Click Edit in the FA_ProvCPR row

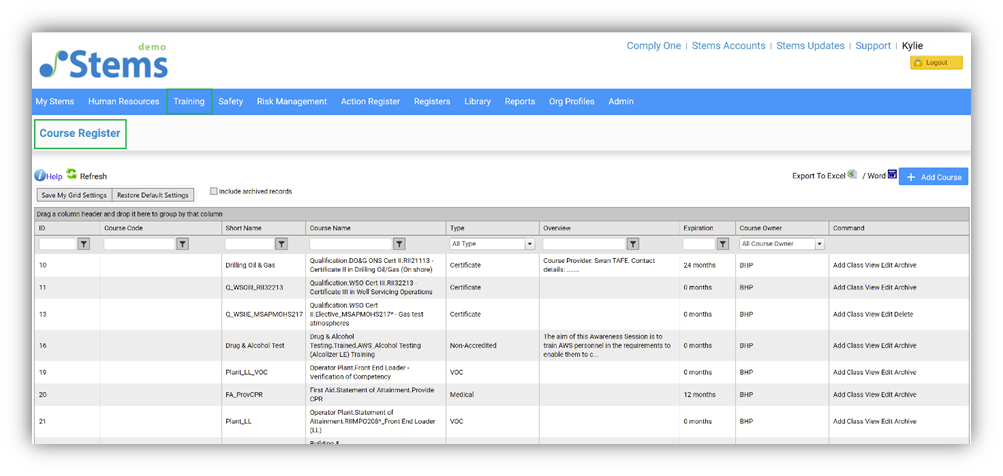click(x=887, y=395)
